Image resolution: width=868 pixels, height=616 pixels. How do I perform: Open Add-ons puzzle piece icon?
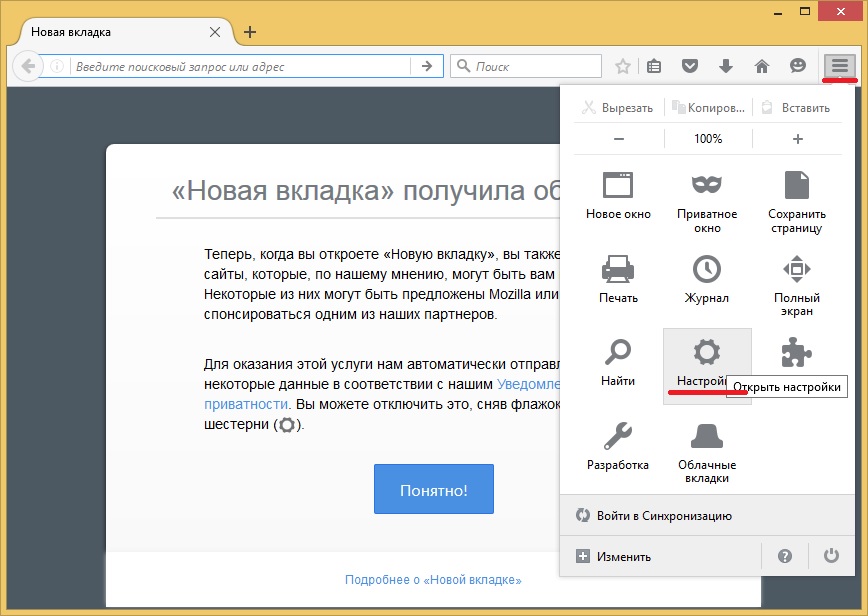coord(797,353)
